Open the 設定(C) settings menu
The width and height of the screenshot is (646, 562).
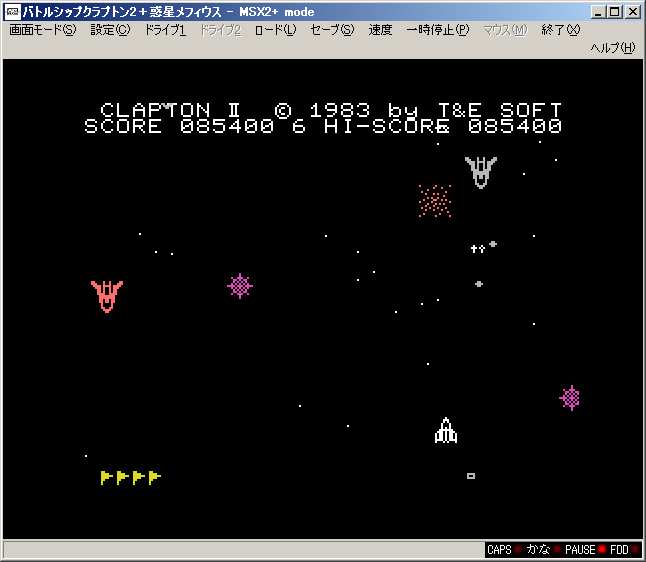tap(110, 30)
